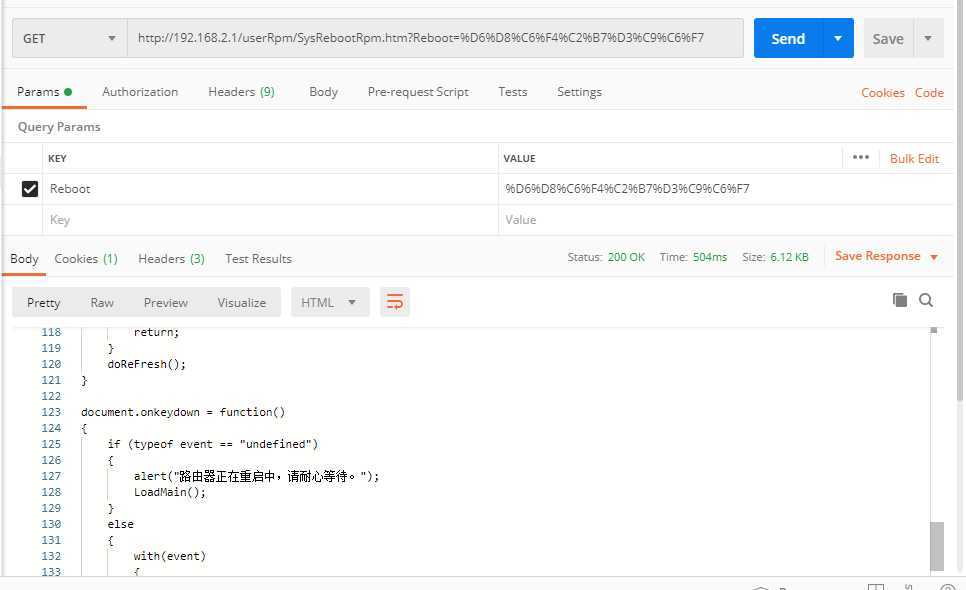The width and height of the screenshot is (966, 590).
Task: Open the Settings tab
Action: click(579, 92)
